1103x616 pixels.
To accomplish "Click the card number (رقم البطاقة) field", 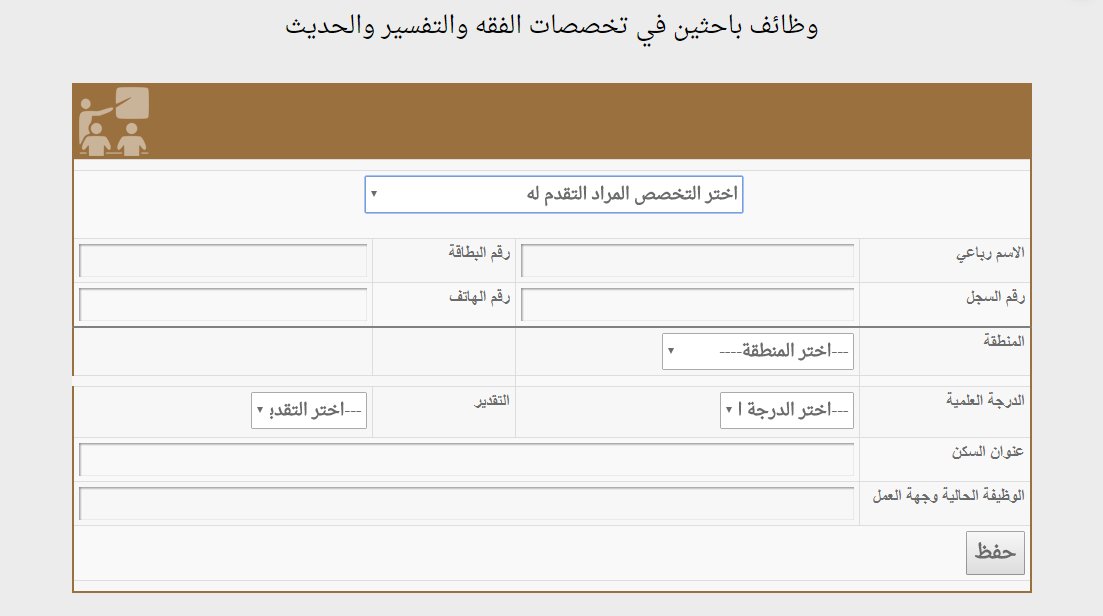I will point(223,261).
